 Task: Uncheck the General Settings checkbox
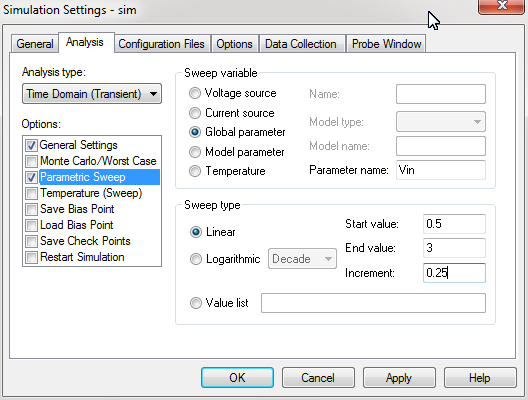point(31,145)
